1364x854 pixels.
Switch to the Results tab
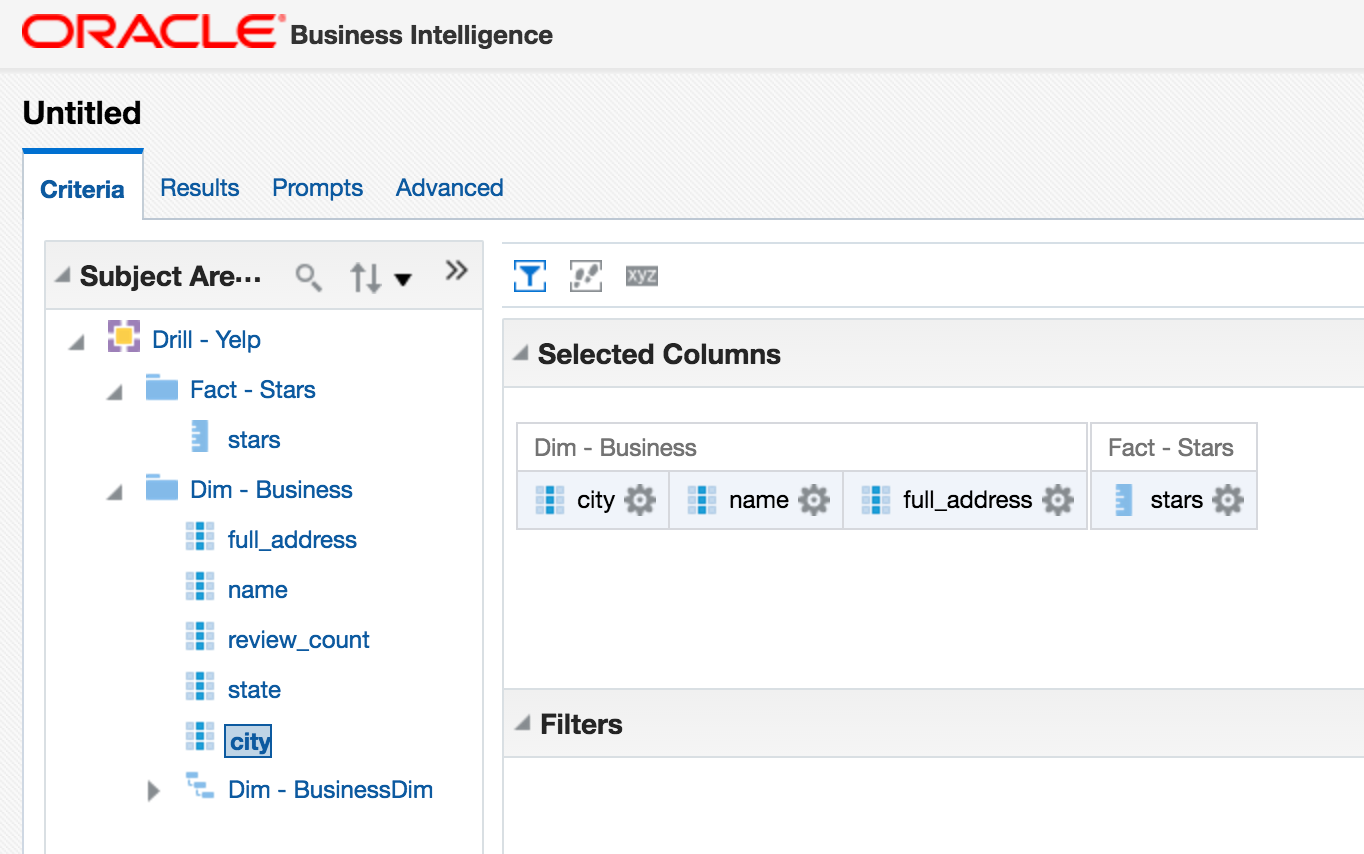coord(200,188)
